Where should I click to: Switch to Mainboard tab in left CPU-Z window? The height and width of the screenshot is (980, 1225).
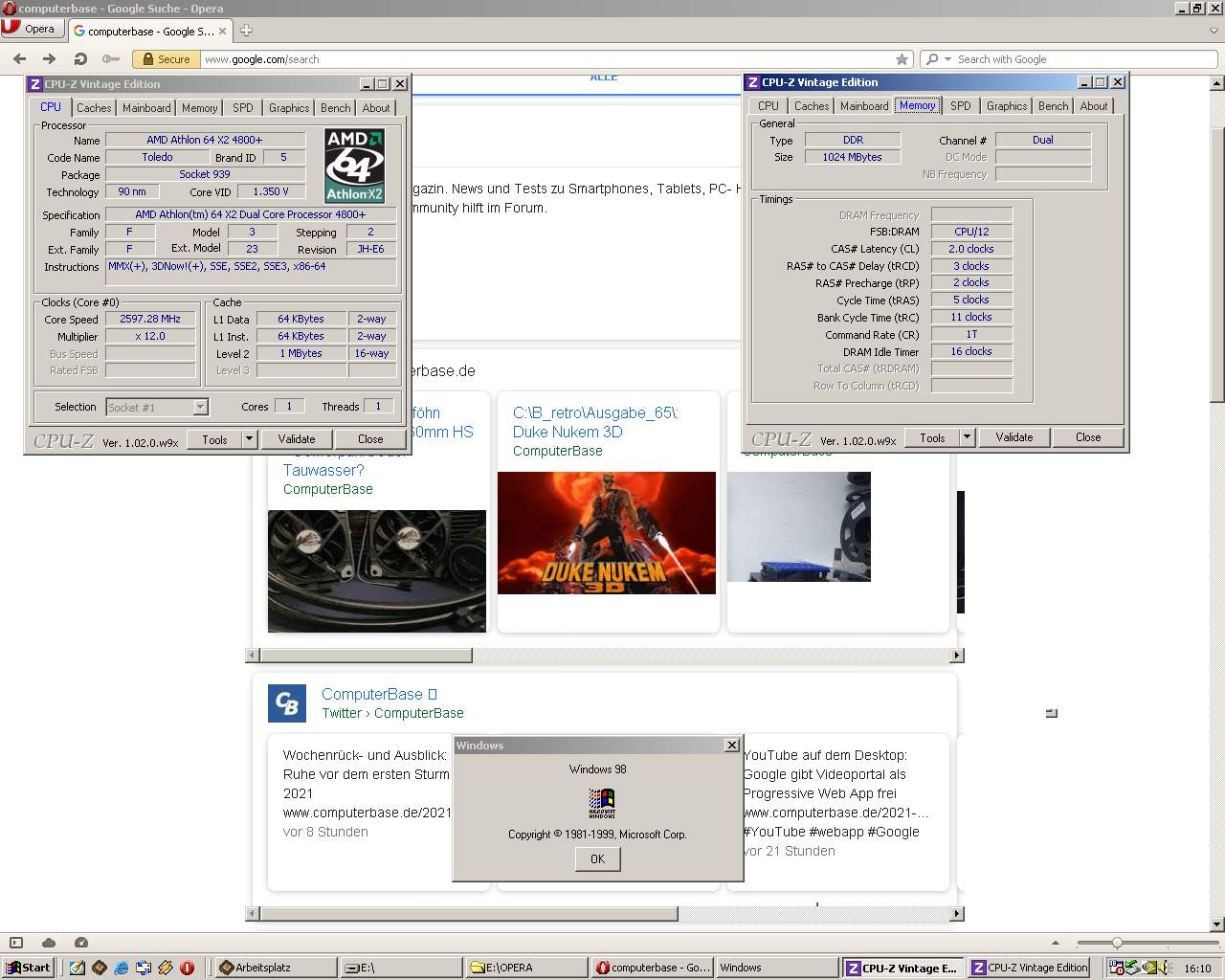(x=146, y=108)
